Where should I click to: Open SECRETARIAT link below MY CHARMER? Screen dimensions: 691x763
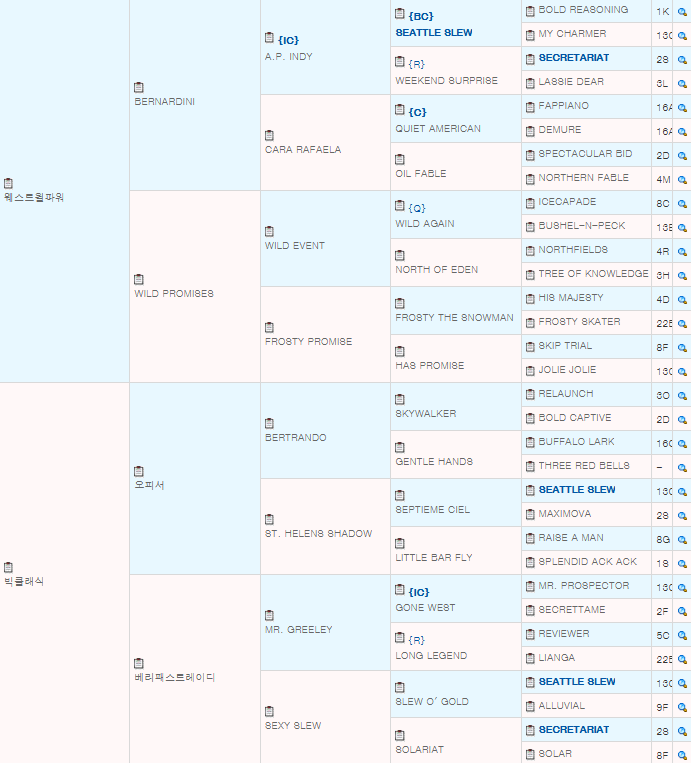click(x=574, y=57)
